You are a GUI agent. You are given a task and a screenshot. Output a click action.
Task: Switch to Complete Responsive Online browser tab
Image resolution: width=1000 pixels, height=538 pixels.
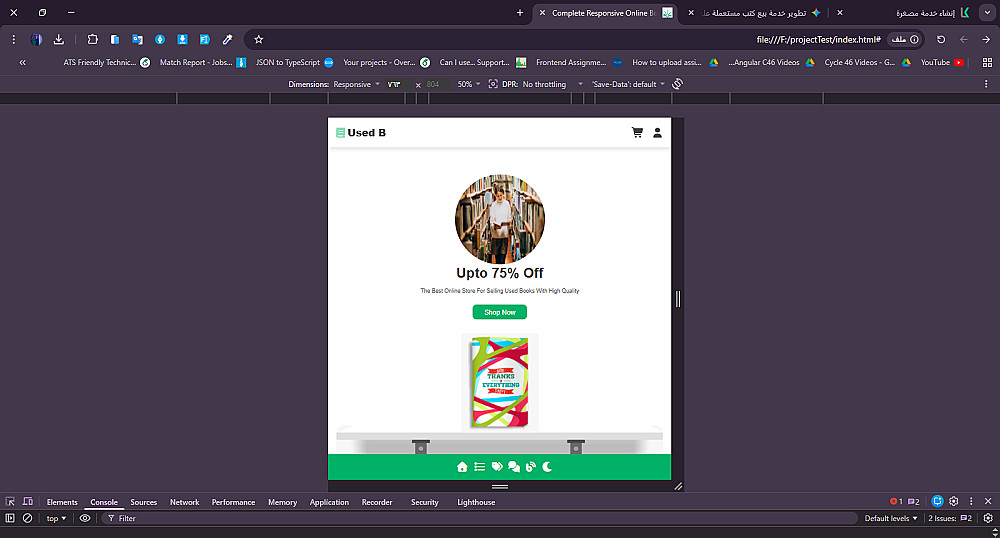point(607,13)
